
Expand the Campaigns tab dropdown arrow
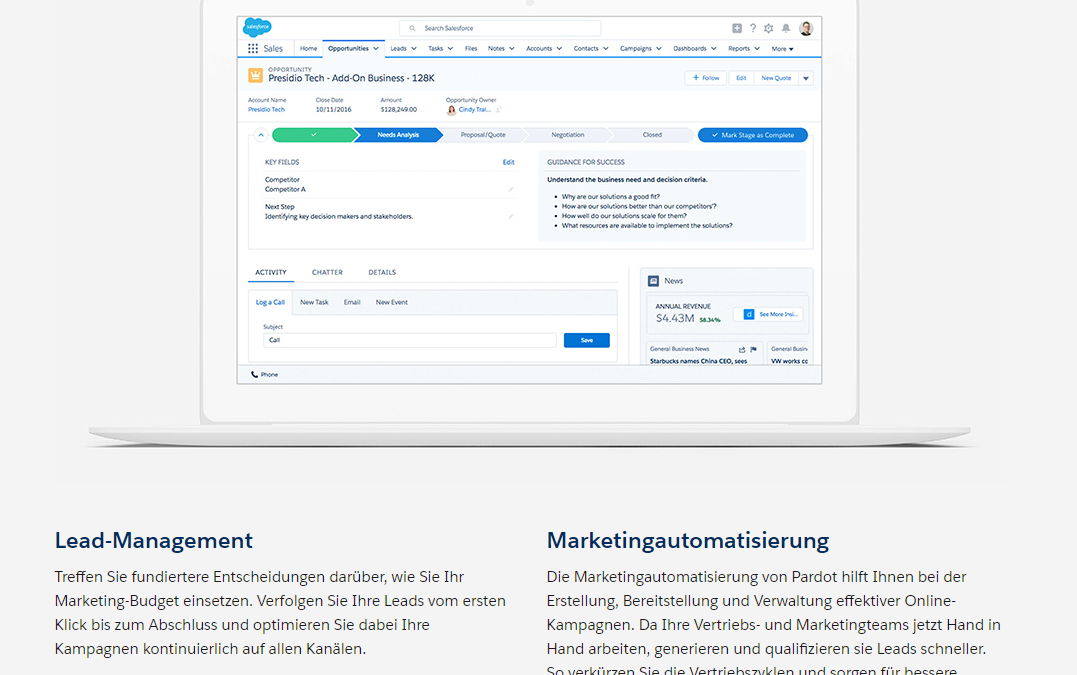(x=659, y=49)
